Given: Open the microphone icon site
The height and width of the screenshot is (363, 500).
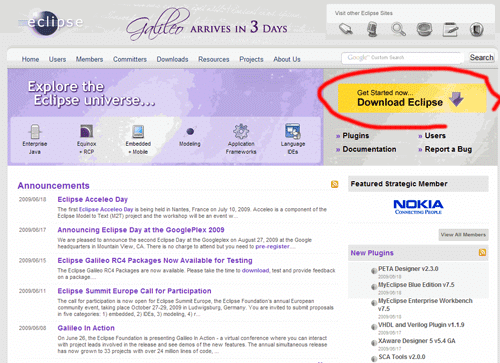Looking at the screenshot, I should click(372, 29).
